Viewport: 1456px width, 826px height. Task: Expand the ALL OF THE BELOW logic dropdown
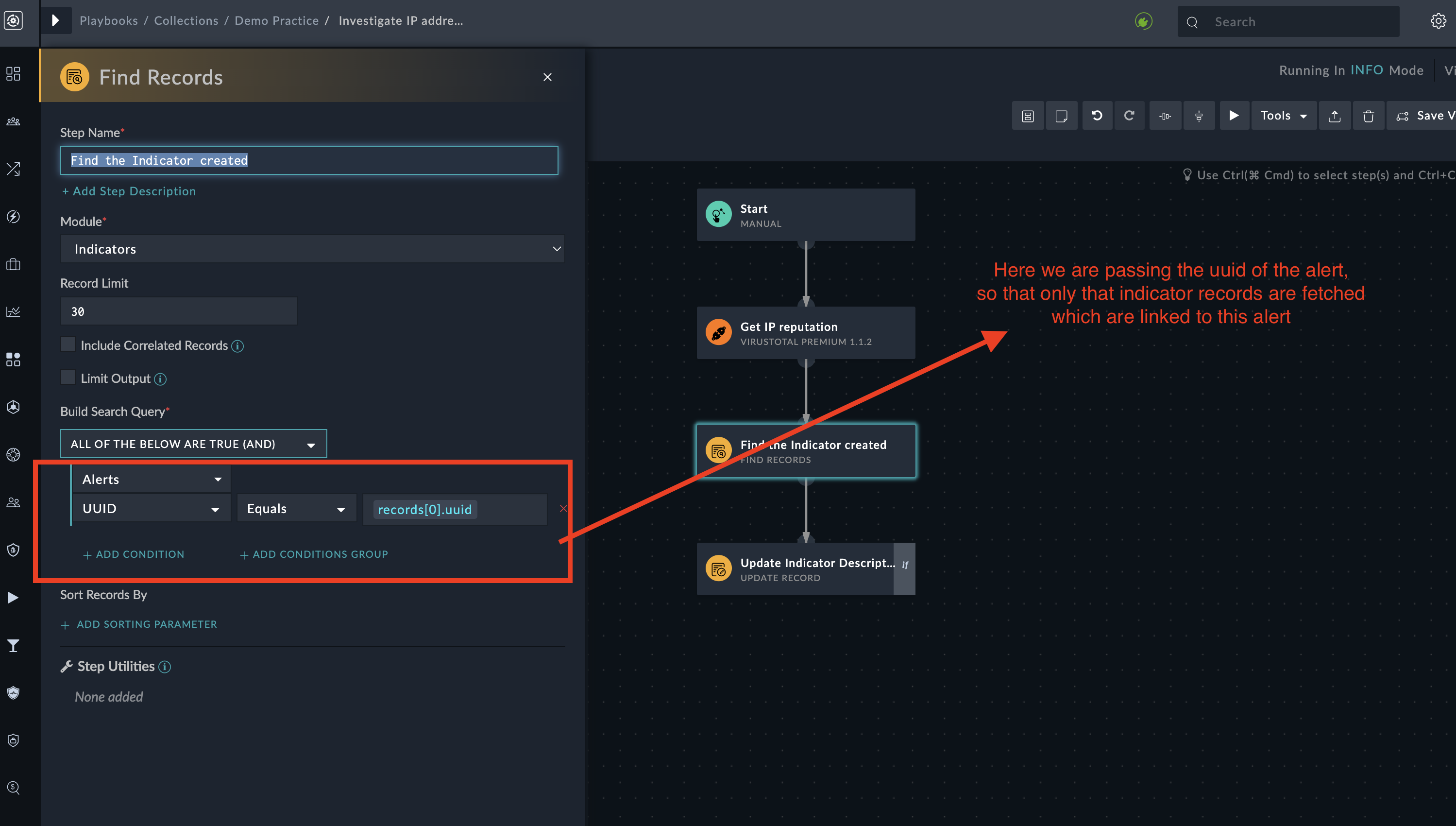193,444
